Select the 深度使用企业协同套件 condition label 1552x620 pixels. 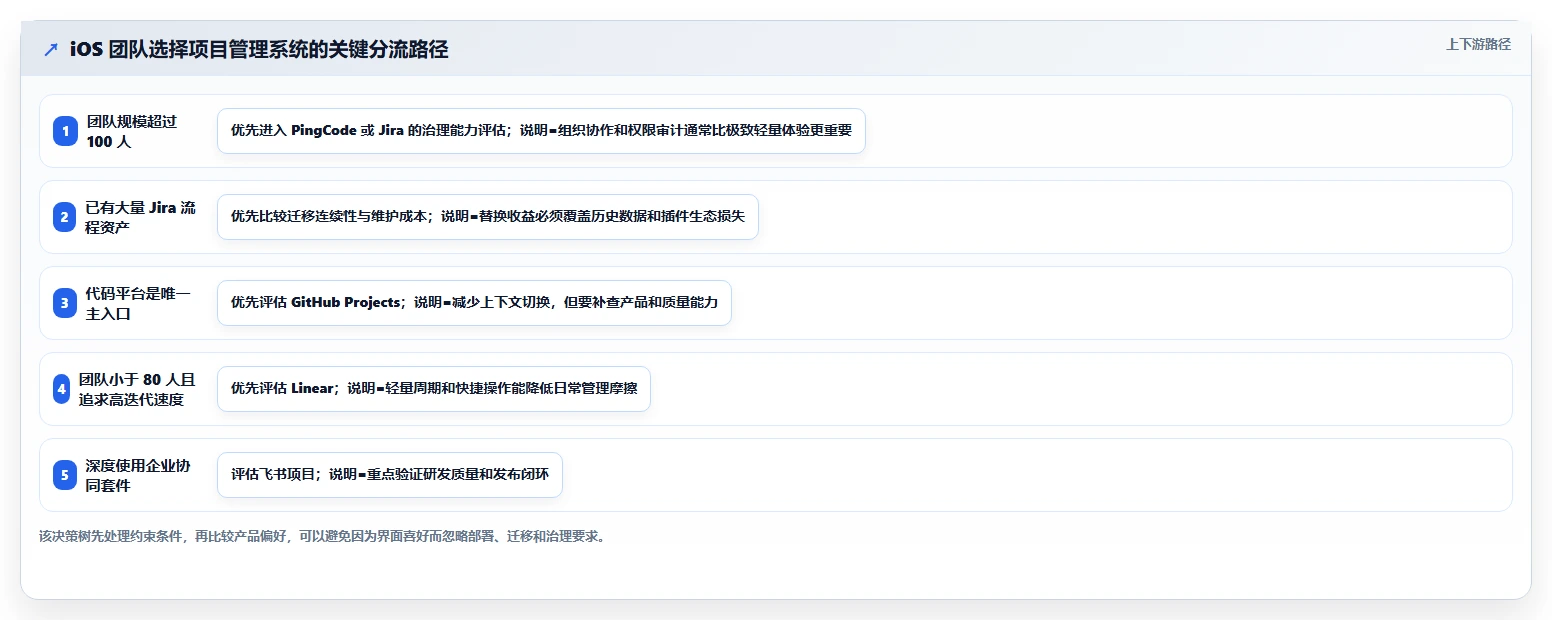point(138,475)
